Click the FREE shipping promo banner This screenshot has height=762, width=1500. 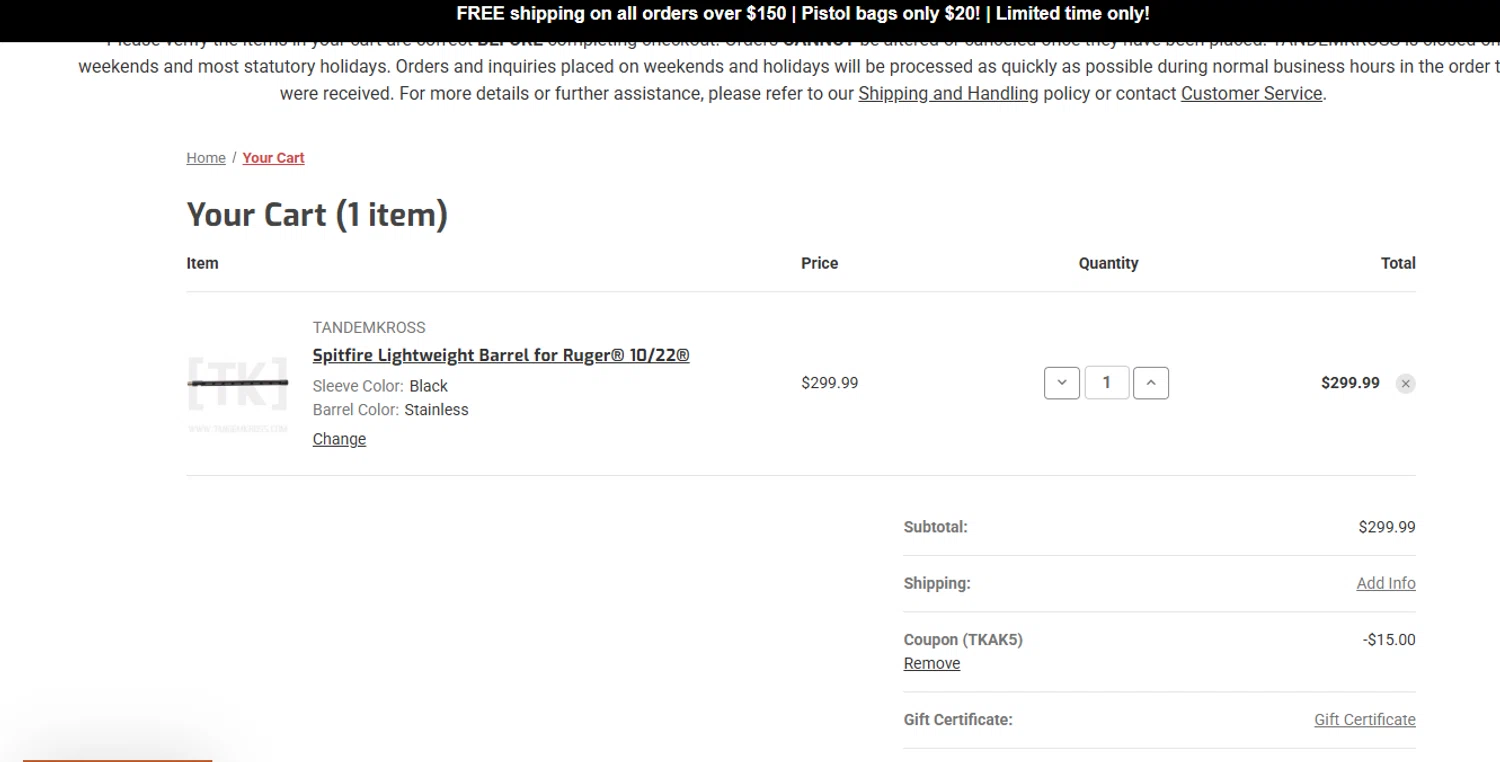[803, 14]
